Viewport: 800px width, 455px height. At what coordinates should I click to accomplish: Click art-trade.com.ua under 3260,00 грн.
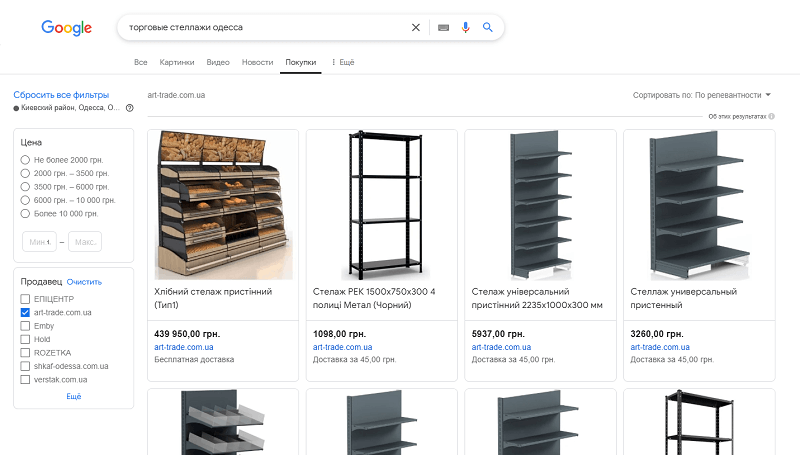point(660,347)
